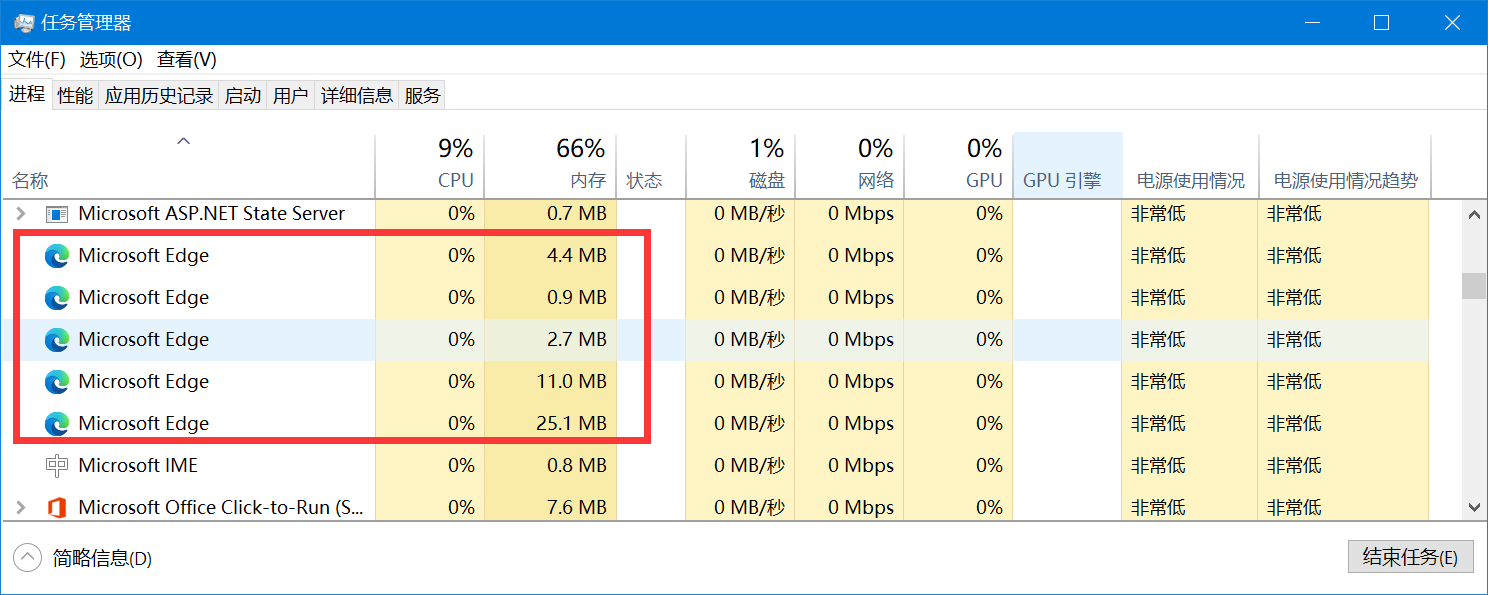Click the 7.6 MB memory value
1488x595 pixels.
click(x=577, y=507)
